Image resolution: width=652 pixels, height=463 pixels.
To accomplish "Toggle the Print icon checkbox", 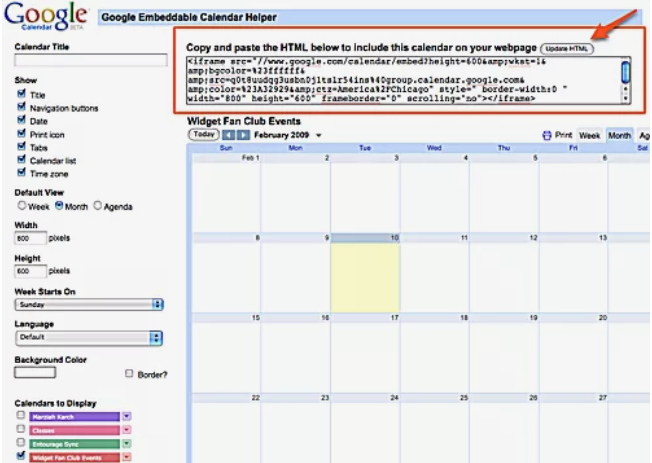I will (x=21, y=134).
